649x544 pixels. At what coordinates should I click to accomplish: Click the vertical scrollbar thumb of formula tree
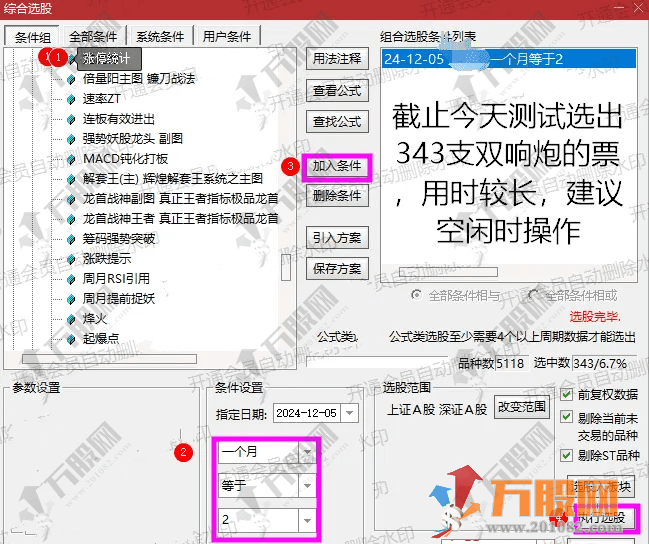point(286,267)
